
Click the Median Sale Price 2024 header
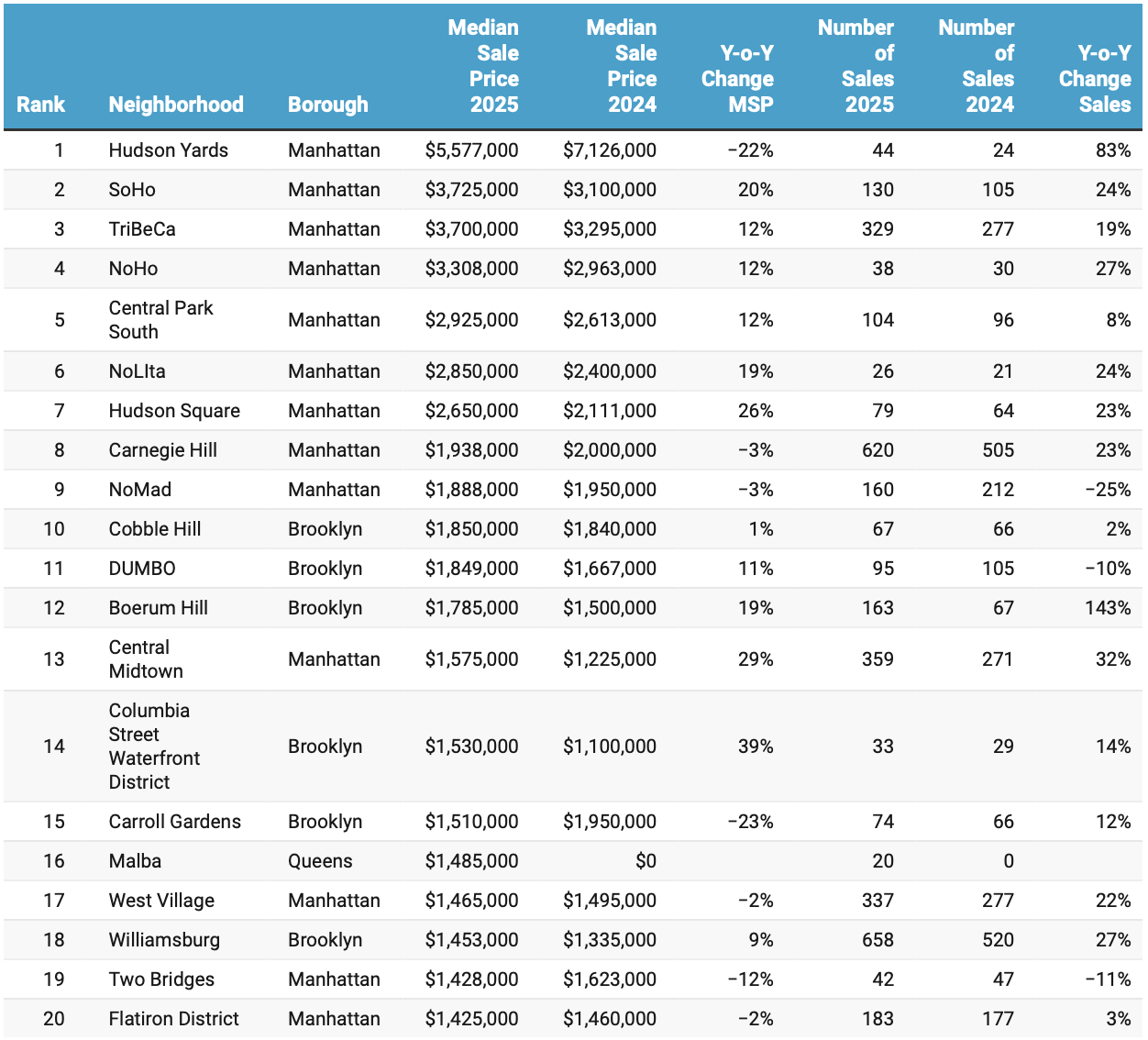point(622,66)
